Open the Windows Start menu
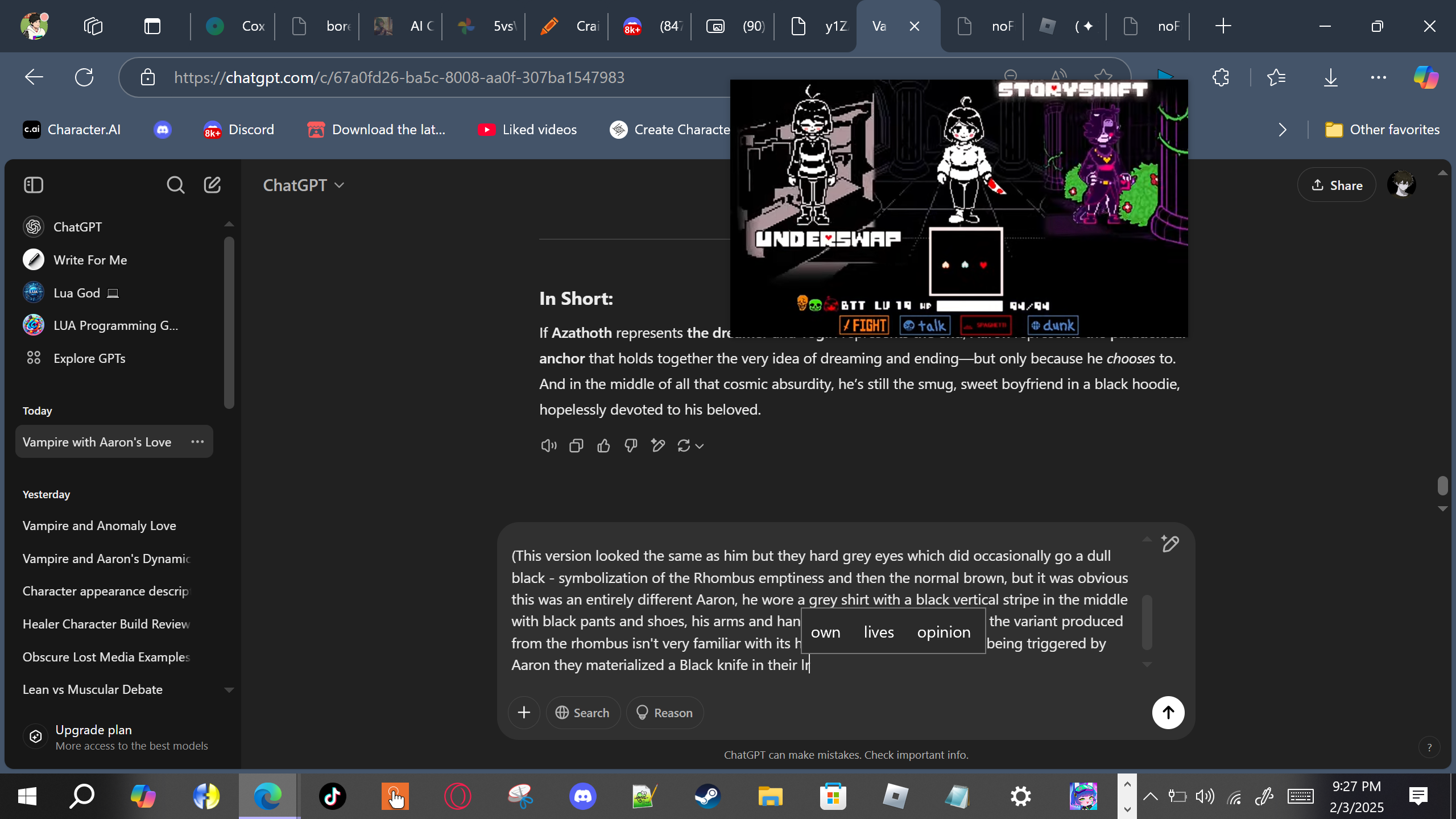Screen dimensions: 1456x819 (27, 796)
